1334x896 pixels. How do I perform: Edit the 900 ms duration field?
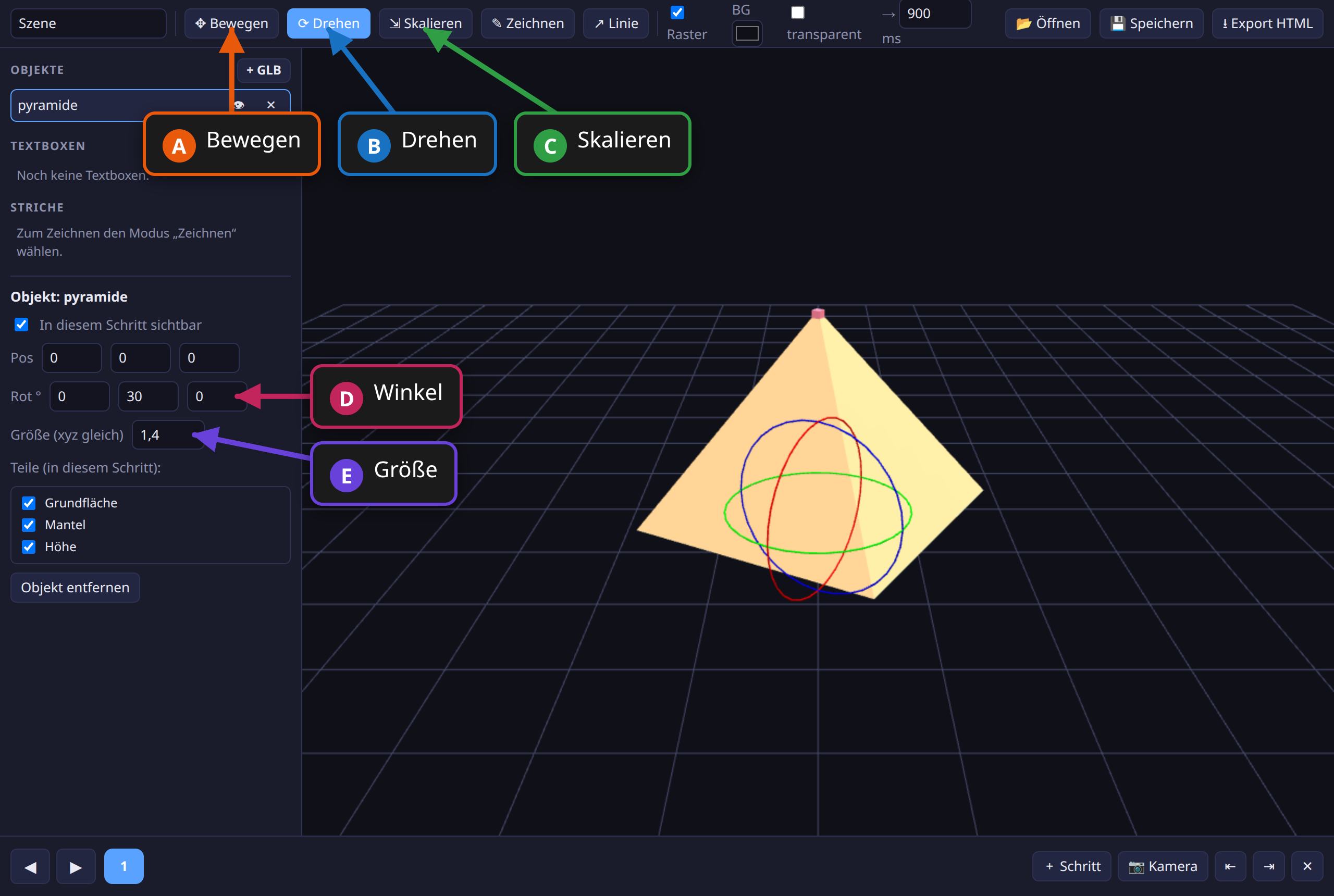pos(934,14)
